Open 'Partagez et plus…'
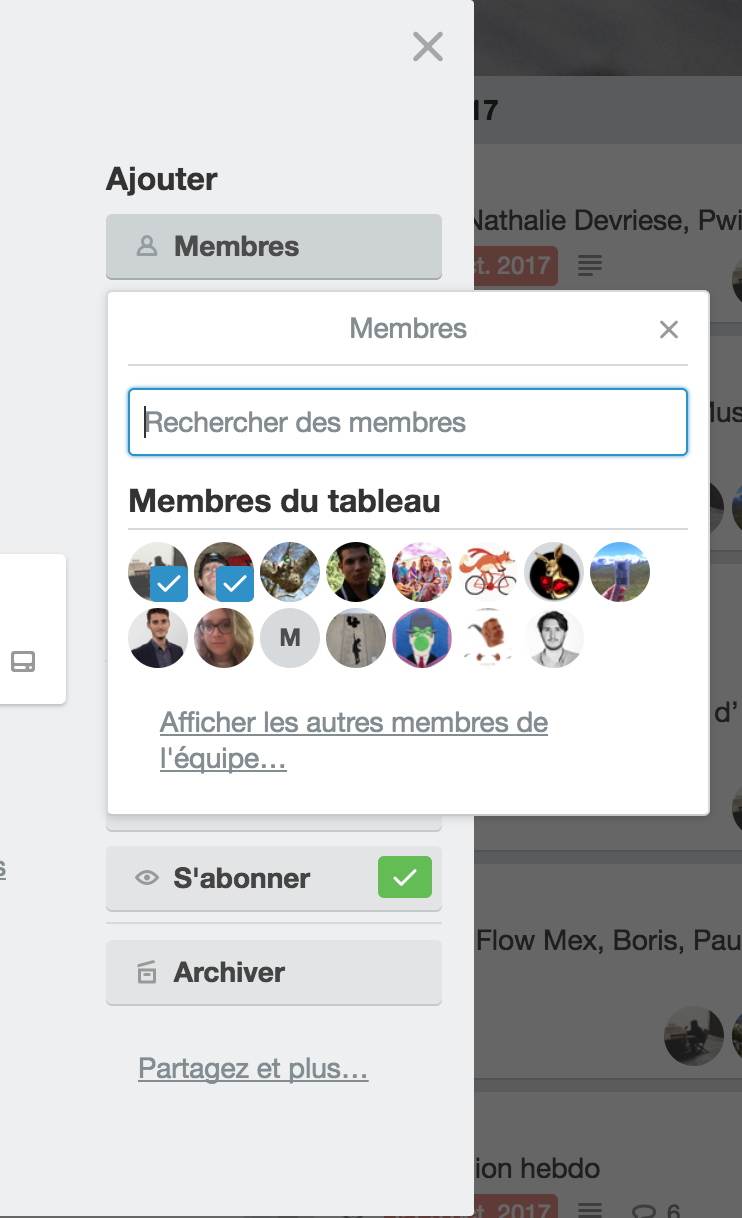 (253, 1068)
